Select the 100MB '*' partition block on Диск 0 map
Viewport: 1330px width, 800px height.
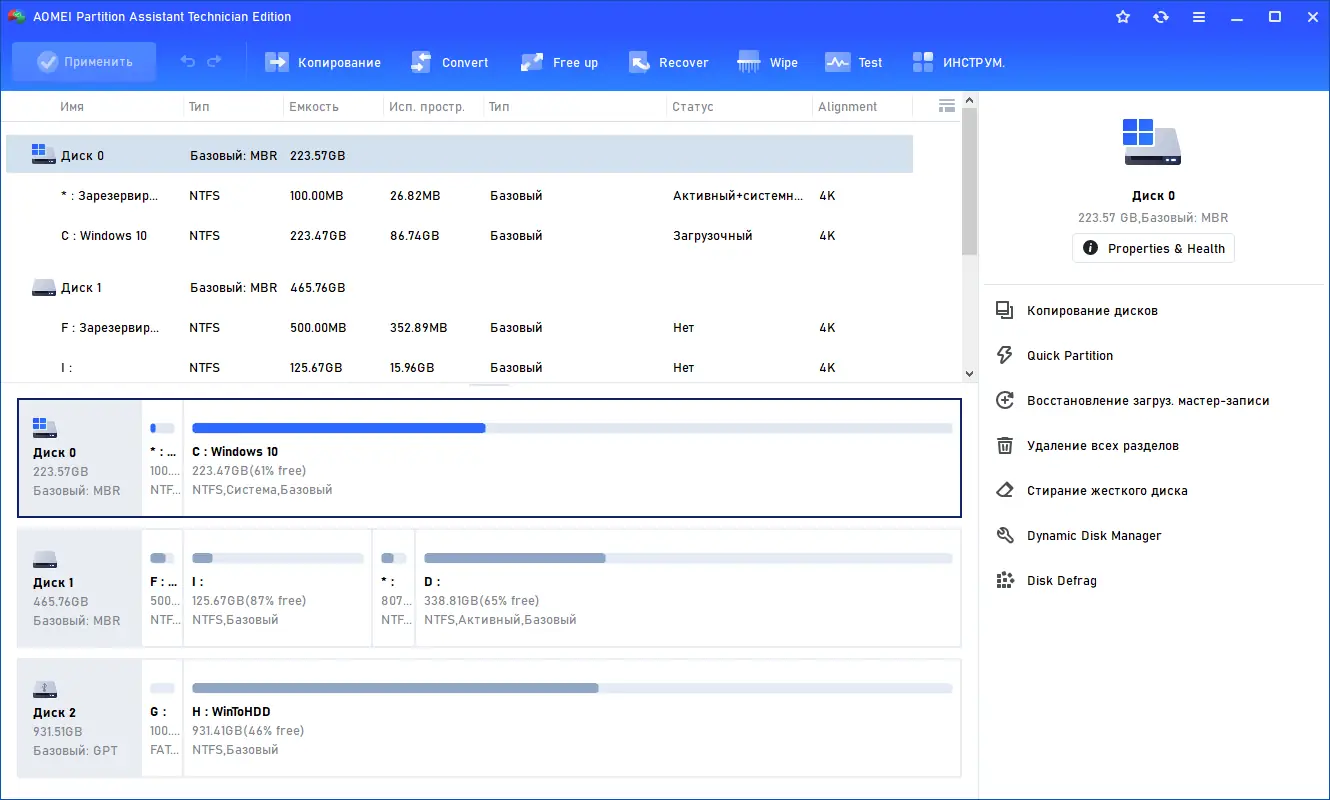click(163, 458)
